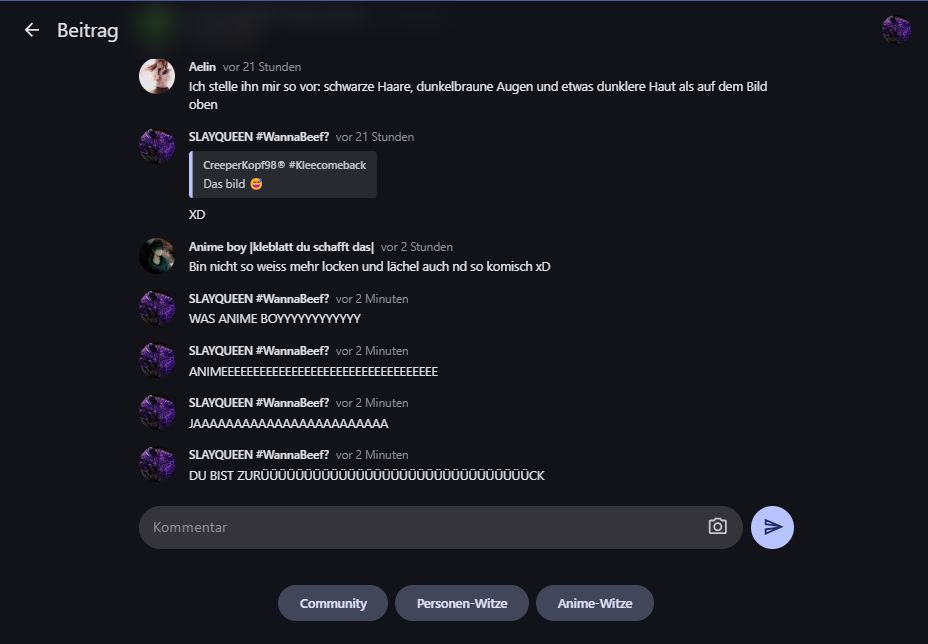Open the camera attachment icon
The image size is (928, 644).
[x=717, y=527]
